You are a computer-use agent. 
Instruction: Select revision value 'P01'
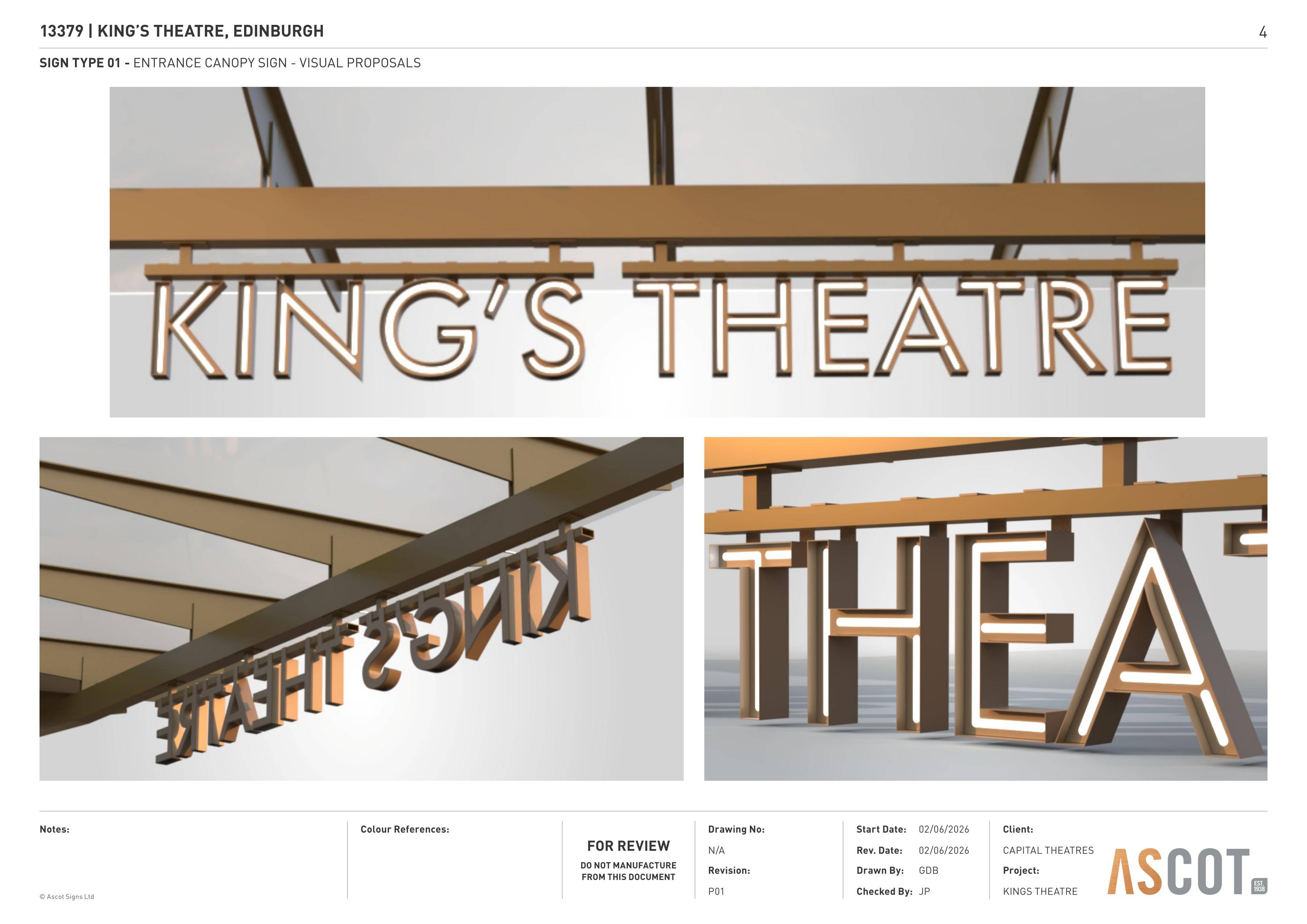point(716,891)
